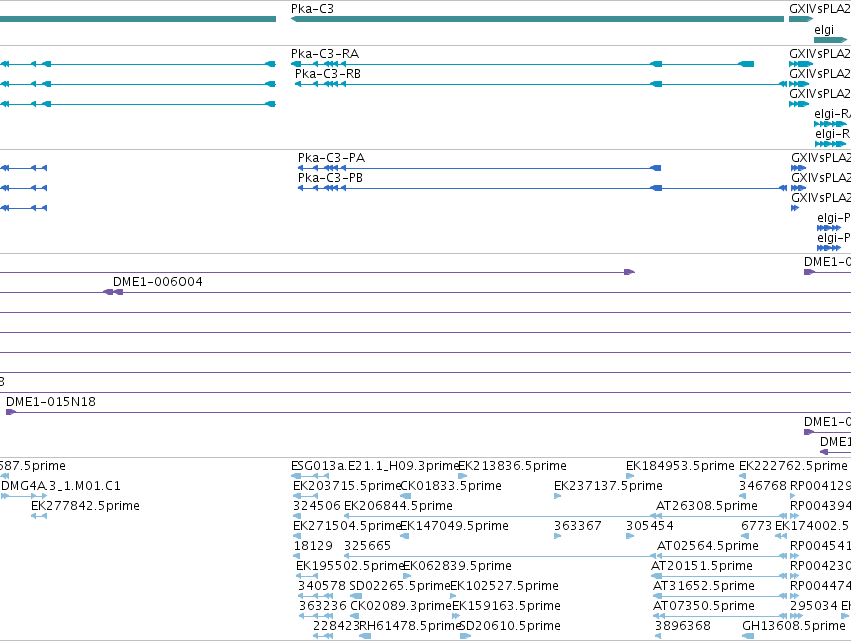The height and width of the screenshot is (641, 851).
Task: Click the elgi gene label
Action: tap(824, 30)
